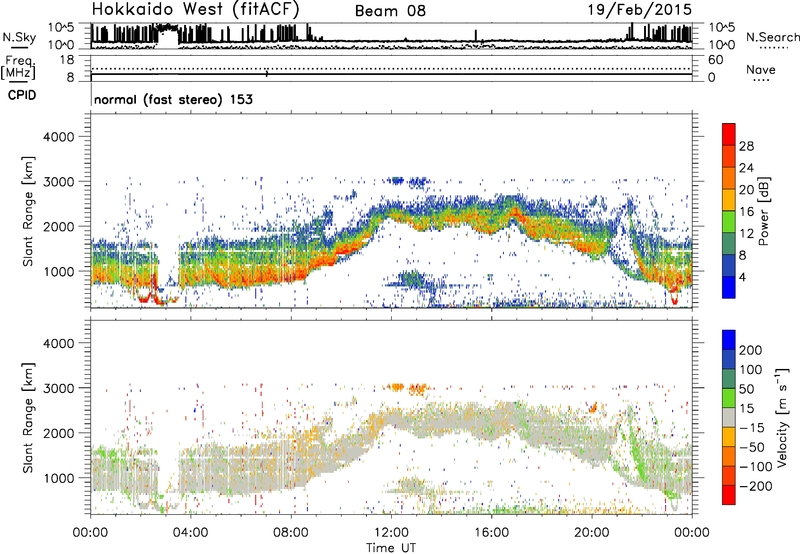800x554 pixels.
Task: Click the 'CPID' row label
Action: (x=22, y=95)
